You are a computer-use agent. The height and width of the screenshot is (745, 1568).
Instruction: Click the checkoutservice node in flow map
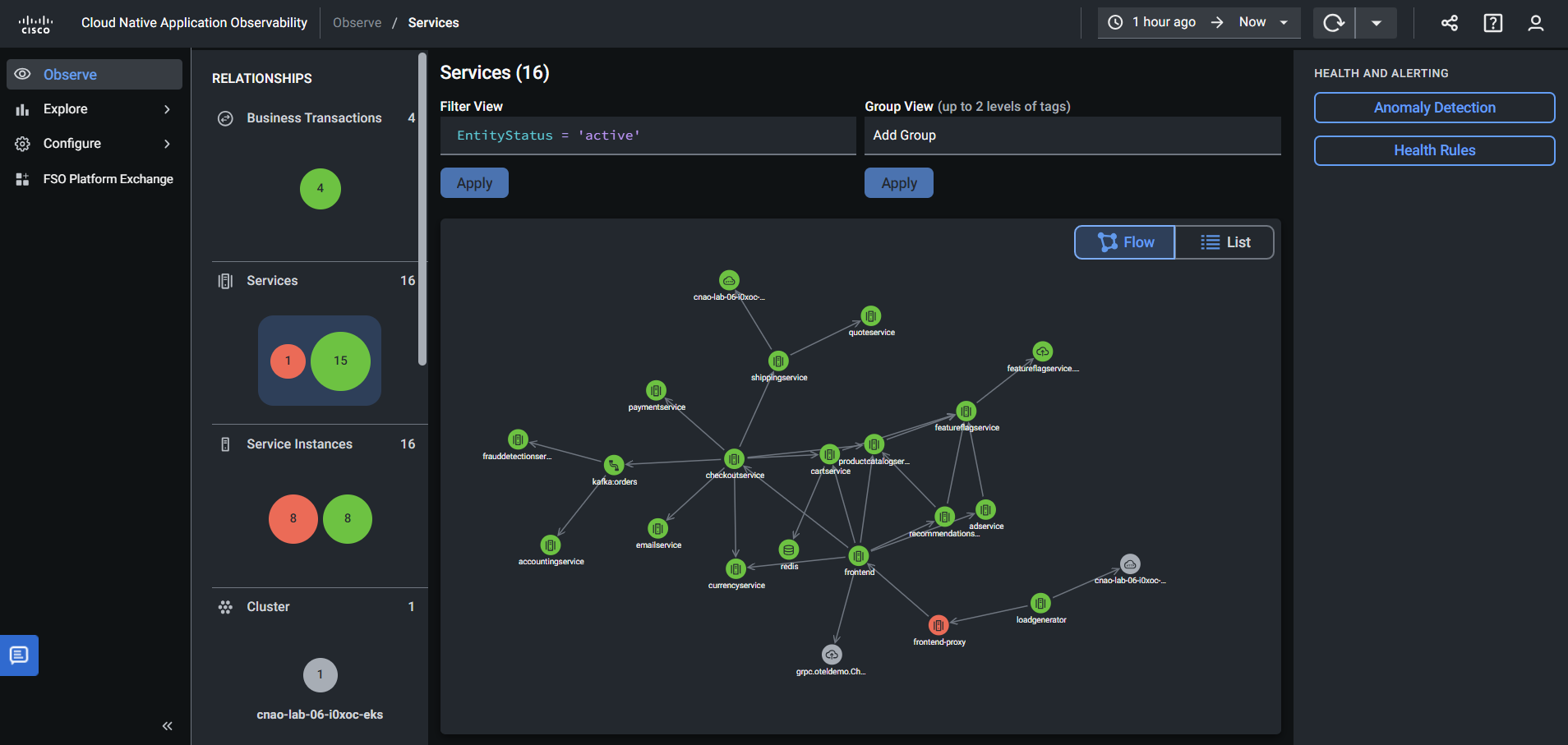734,459
